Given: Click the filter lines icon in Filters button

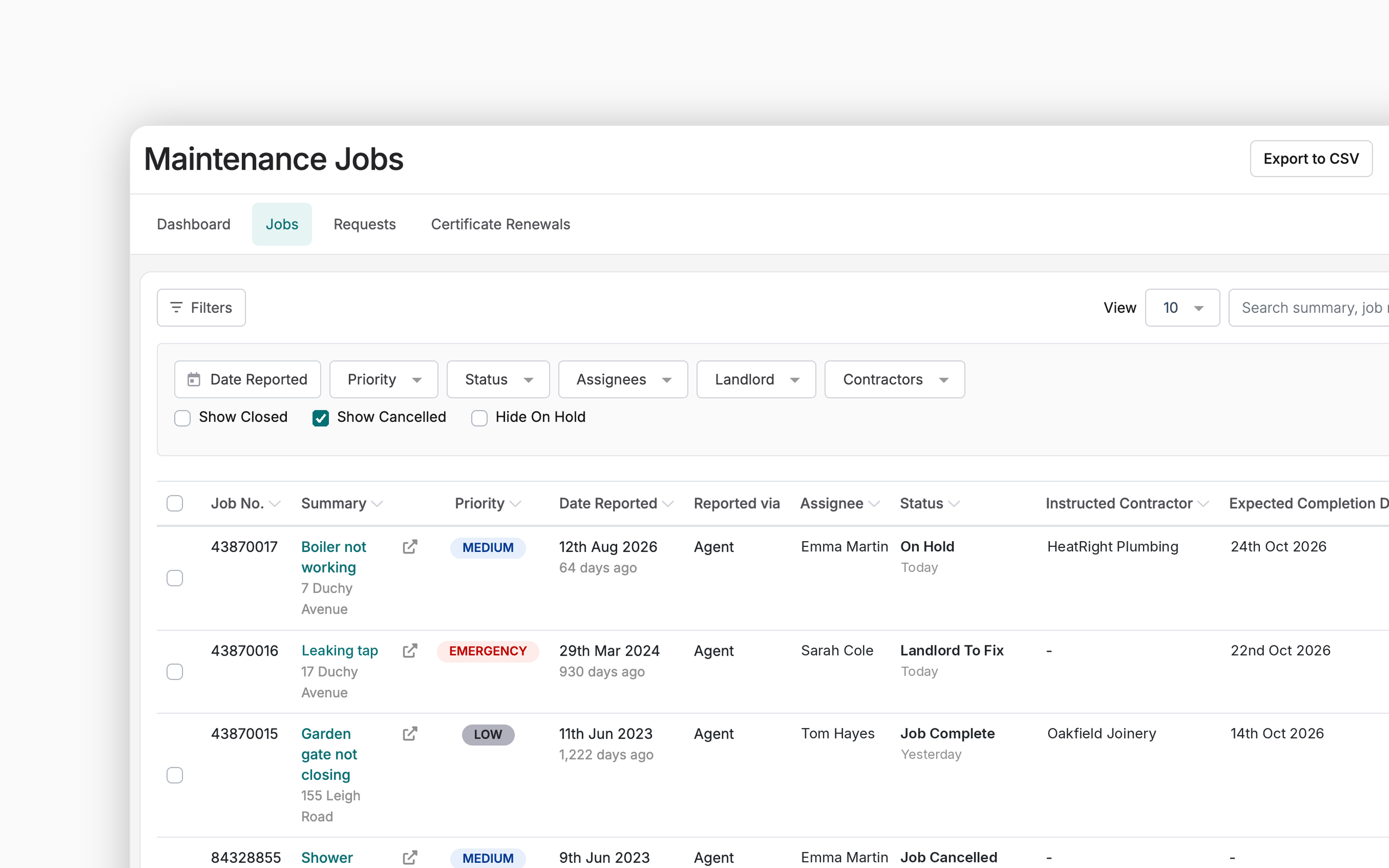Looking at the screenshot, I should click(176, 308).
